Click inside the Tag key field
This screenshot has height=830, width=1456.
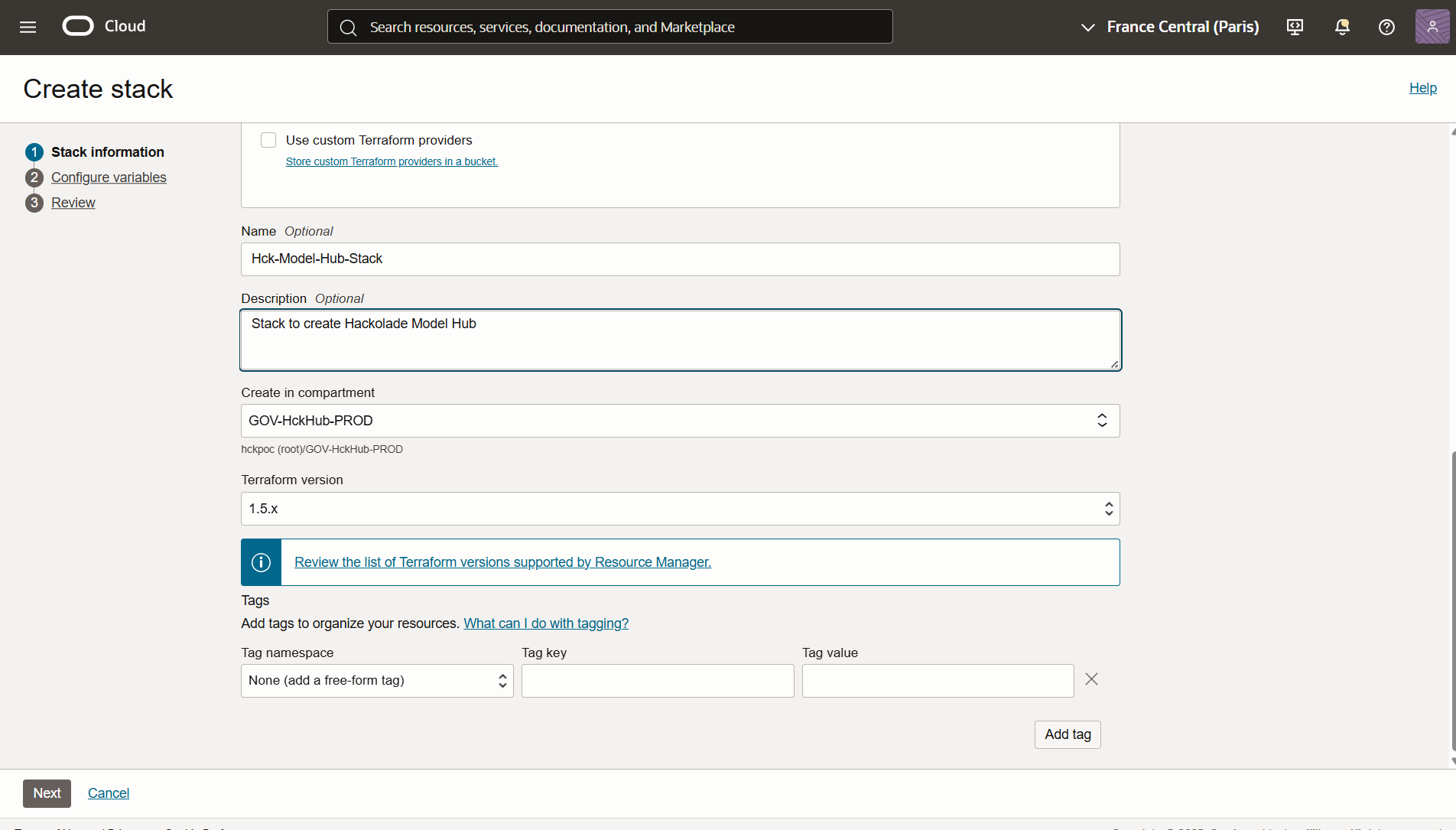click(x=658, y=680)
